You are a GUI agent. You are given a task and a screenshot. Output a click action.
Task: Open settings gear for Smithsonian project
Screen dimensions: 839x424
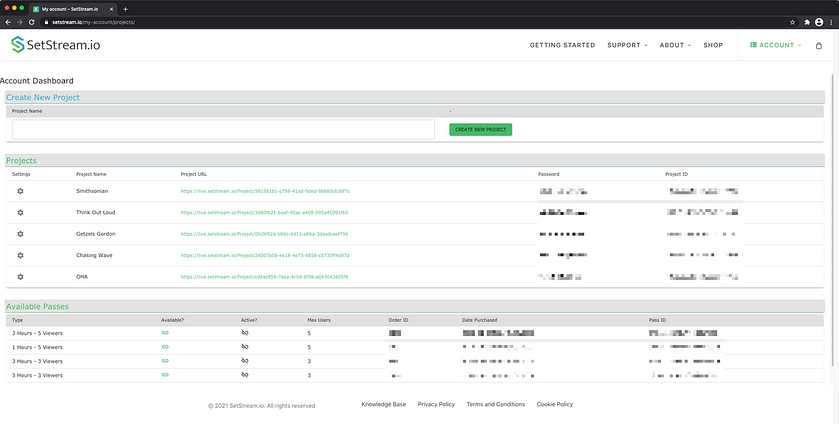20,191
